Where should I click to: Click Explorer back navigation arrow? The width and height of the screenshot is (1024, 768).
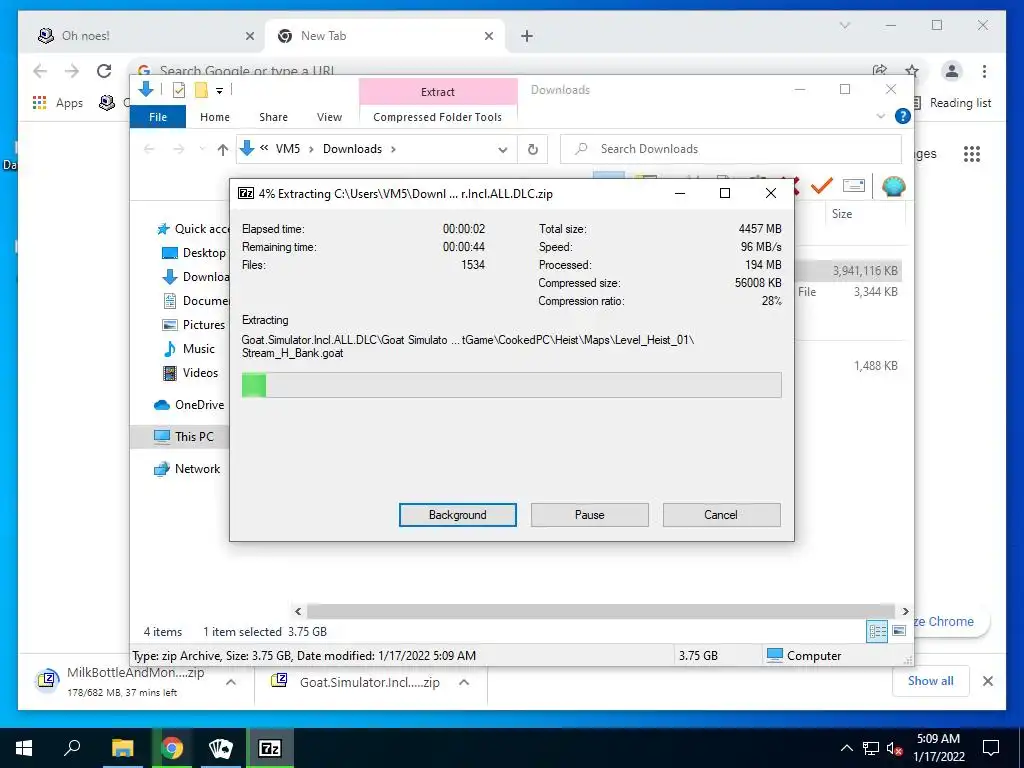[149, 150]
